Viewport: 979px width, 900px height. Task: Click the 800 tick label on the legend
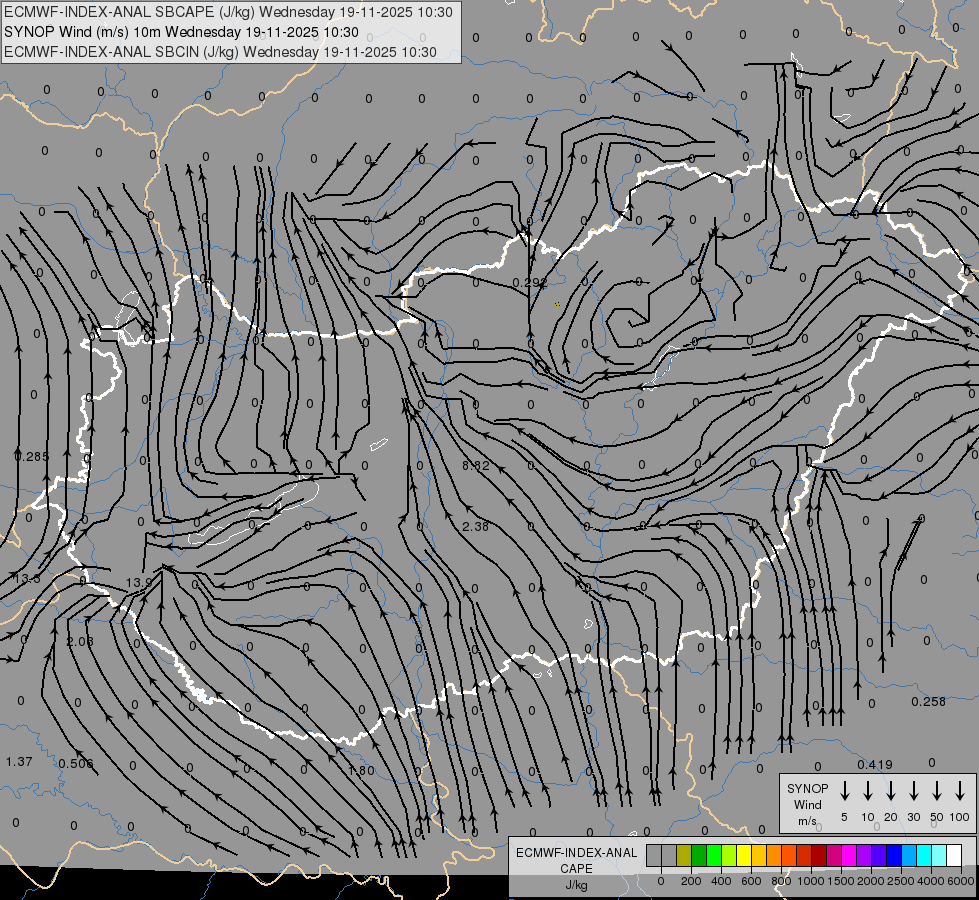coord(781,881)
